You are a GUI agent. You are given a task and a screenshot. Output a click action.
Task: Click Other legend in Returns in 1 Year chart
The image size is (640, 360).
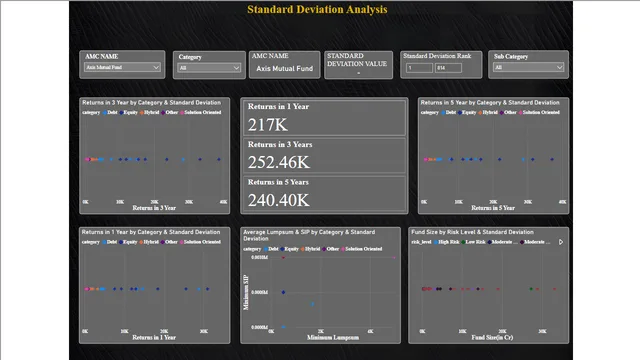pos(169,242)
